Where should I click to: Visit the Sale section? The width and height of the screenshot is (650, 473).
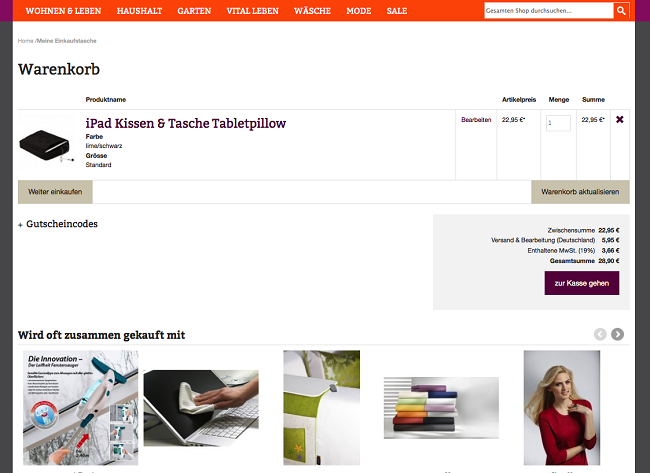coord(397,11)
